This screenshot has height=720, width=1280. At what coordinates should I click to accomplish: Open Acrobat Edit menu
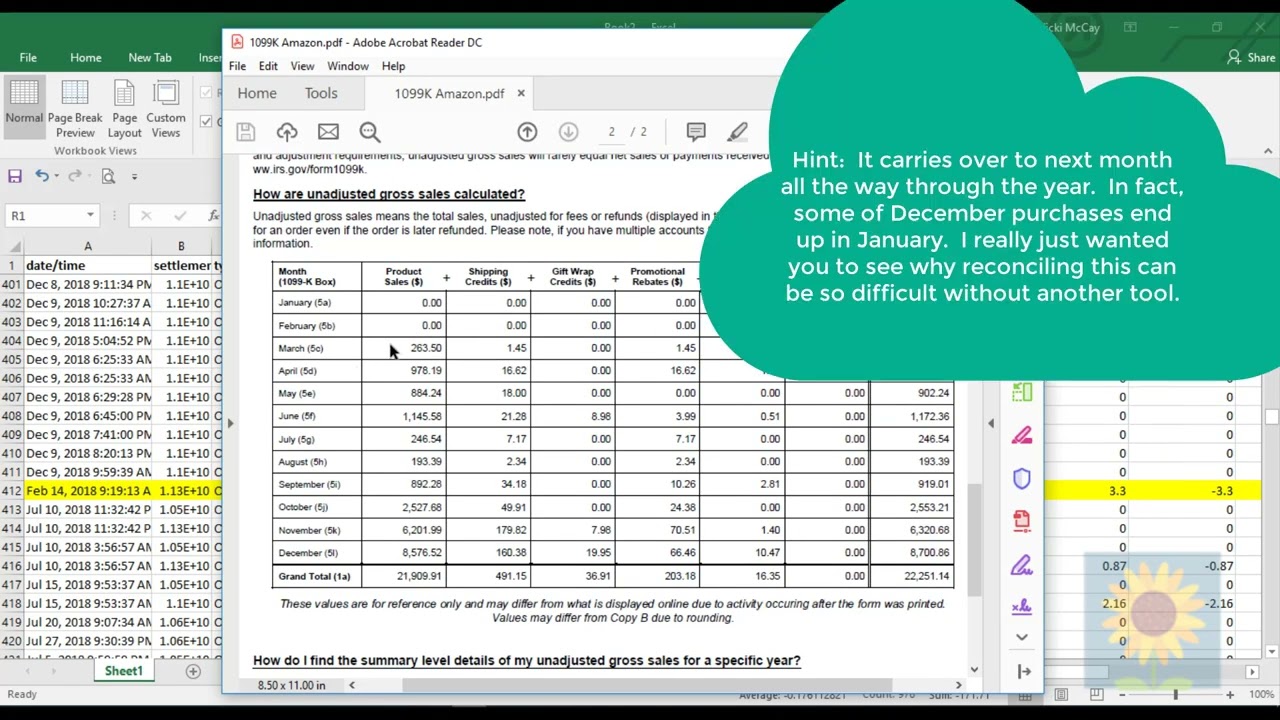(268, 66)
